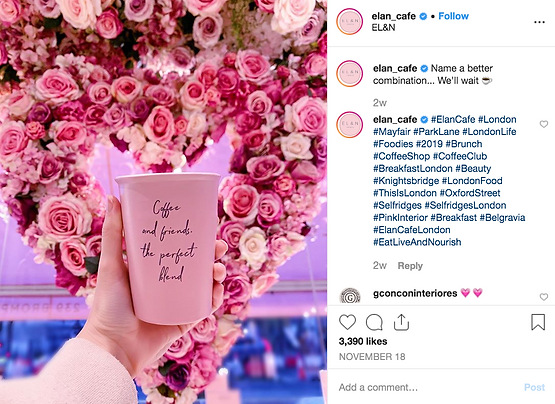Open gconconinteriores username link

coord(415,293)
